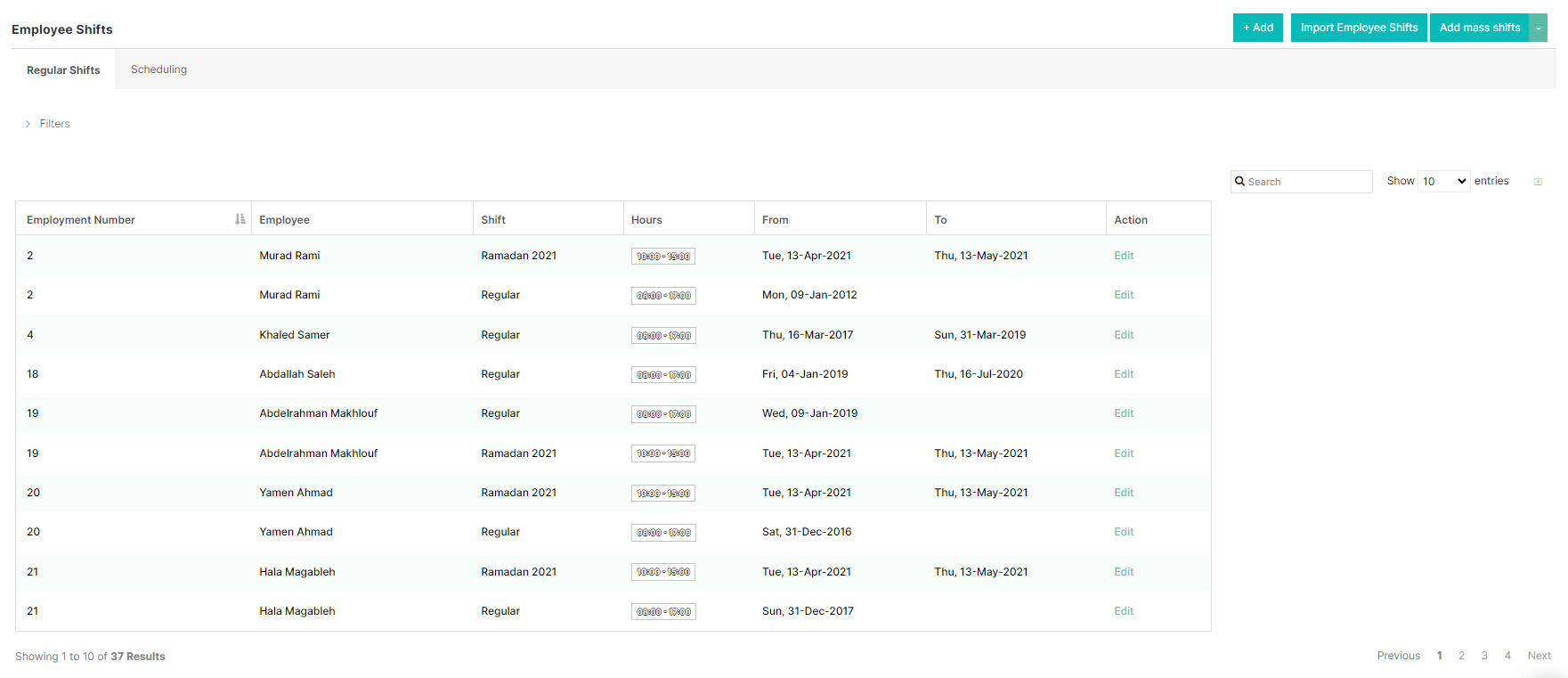Go to the Next page
The height and width of the screenshot is (678, 1568).
tap(1540, 656)
